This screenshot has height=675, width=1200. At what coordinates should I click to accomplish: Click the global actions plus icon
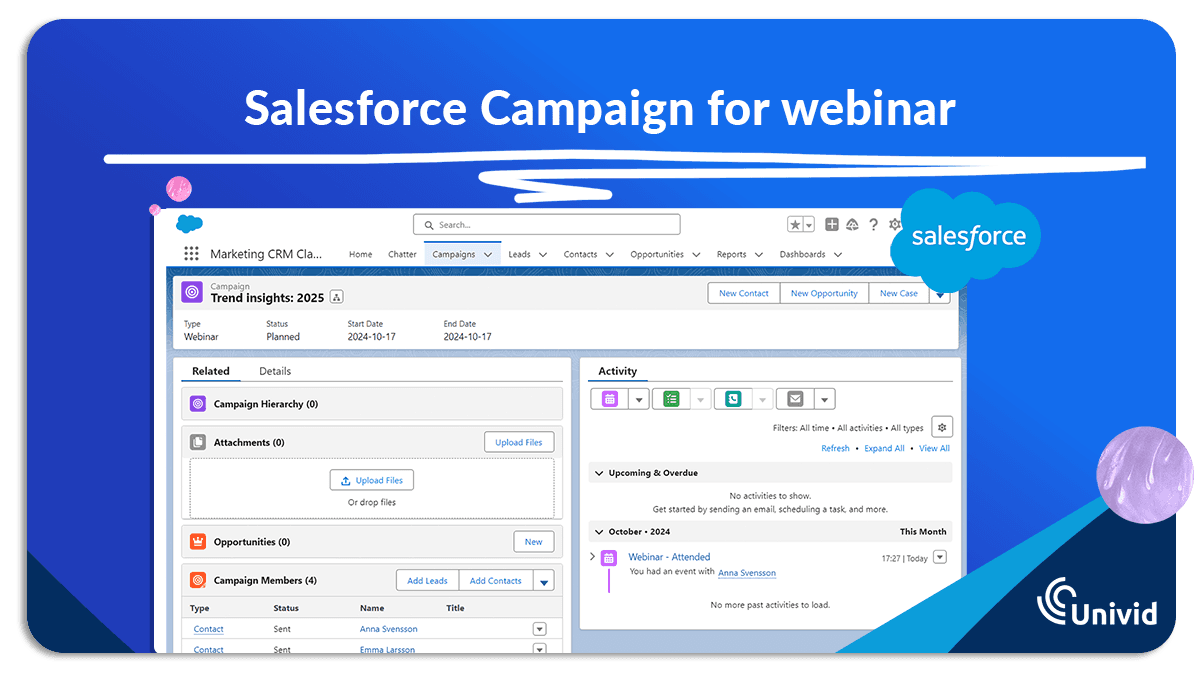click(832, 225)
